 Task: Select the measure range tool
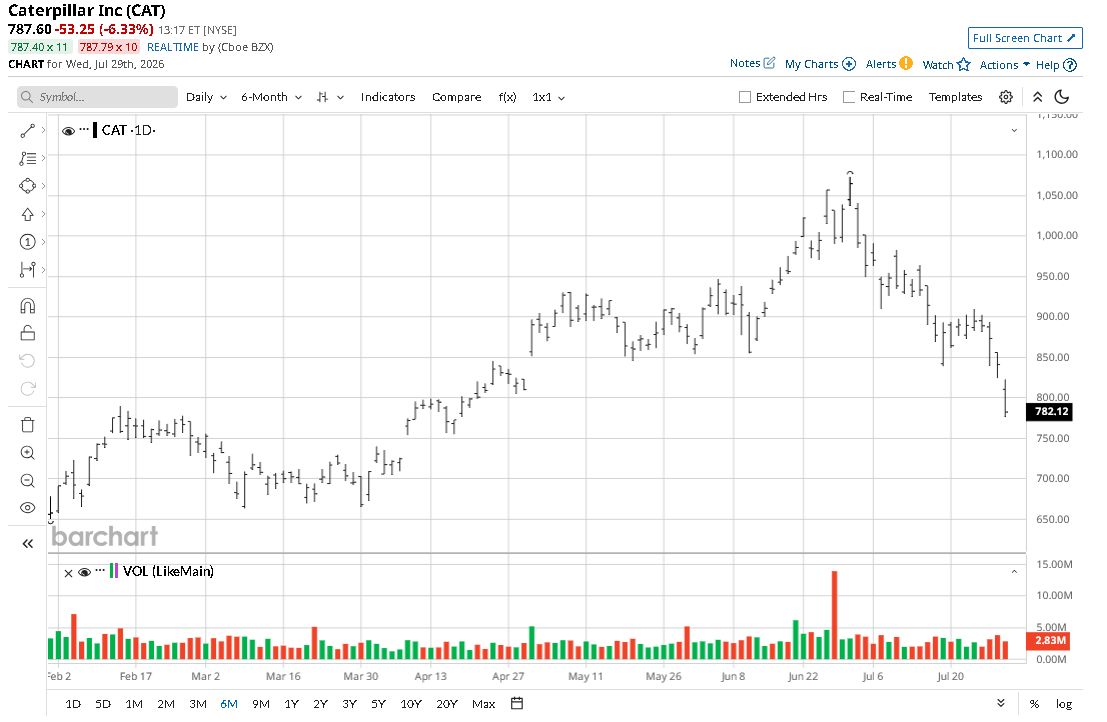pos(28,270)
